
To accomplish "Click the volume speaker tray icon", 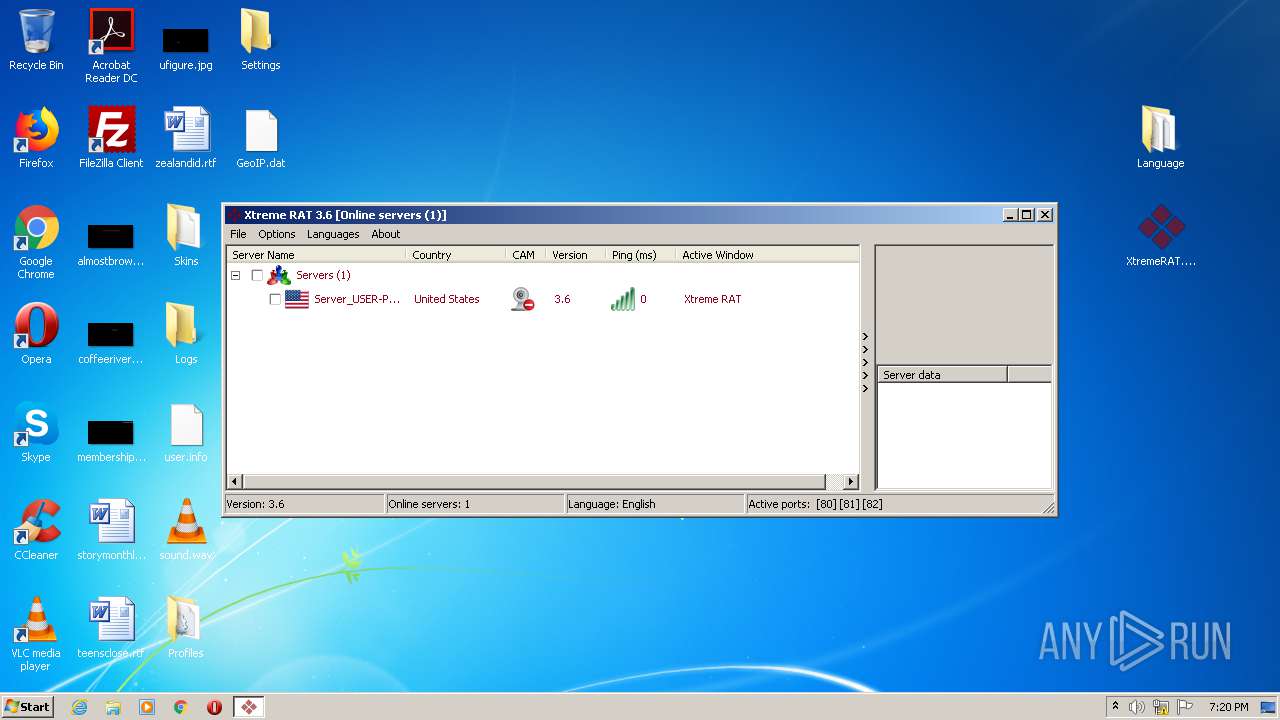I will pos(1137,707).
